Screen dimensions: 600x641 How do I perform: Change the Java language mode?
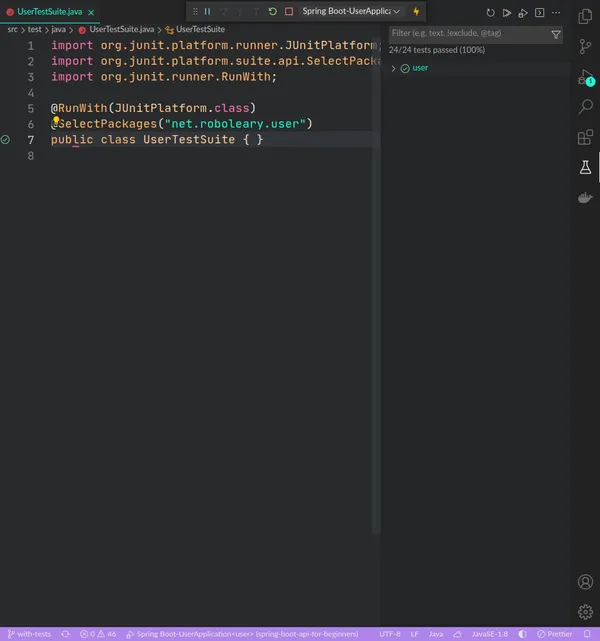pos(436,634)
